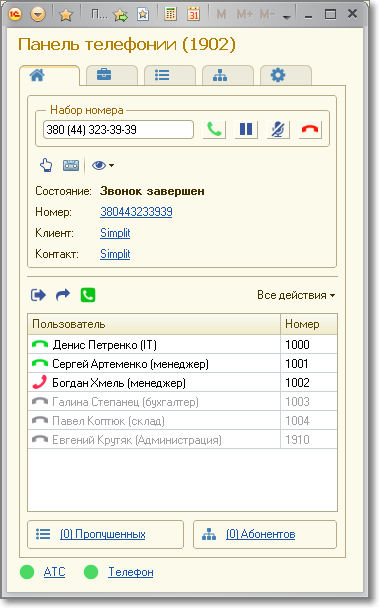Viewport: 379px width, 608px height.
Task: Switch to the org-structure tab
Action: tap(228, 75)
